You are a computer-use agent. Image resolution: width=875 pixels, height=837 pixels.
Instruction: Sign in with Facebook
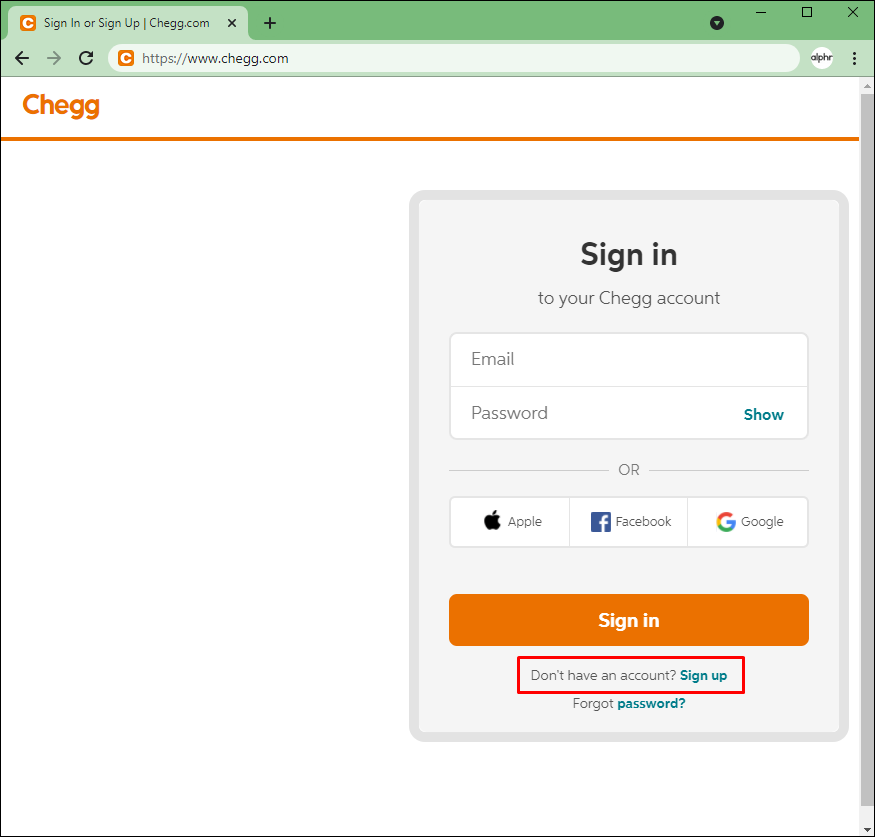(x=629, y=522)
